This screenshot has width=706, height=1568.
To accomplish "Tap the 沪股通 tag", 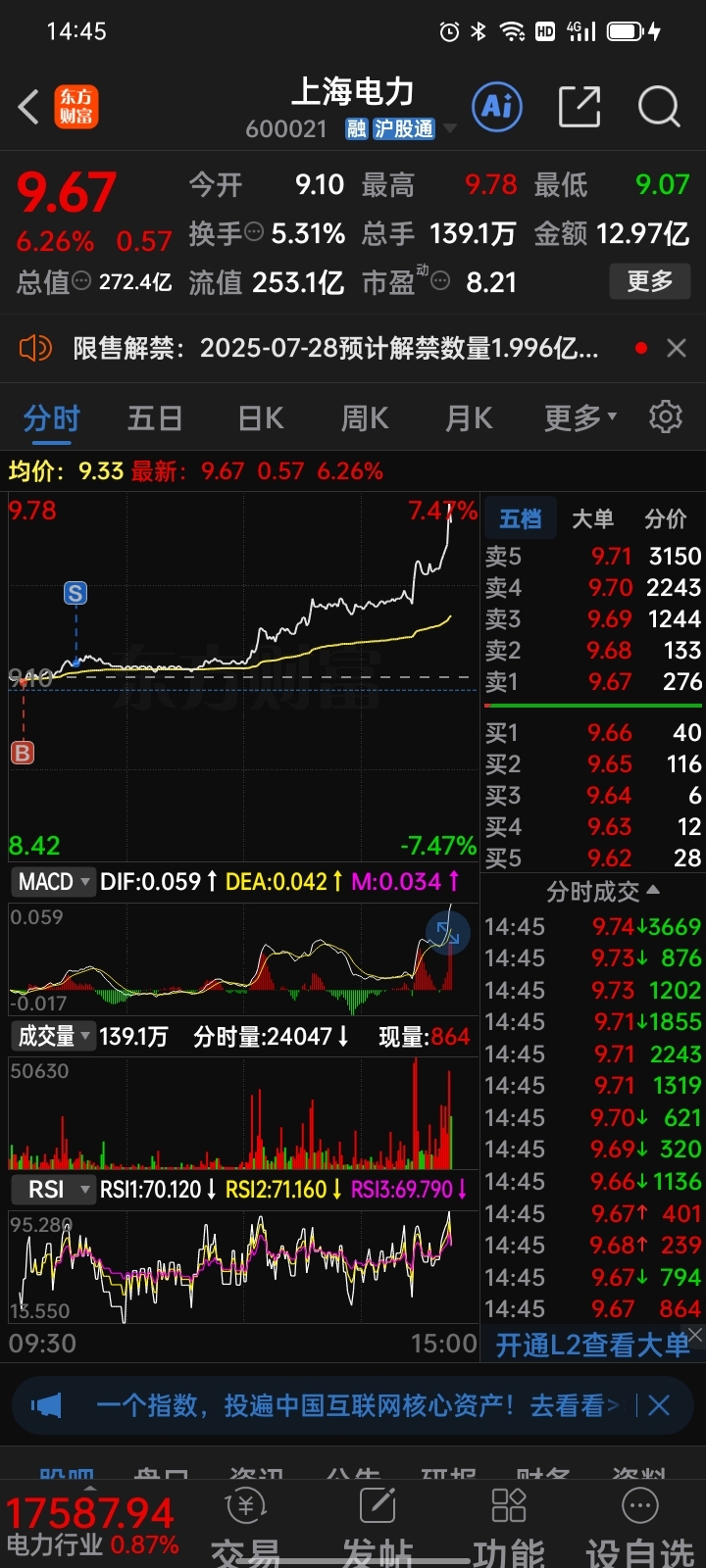I will (403, 129).
